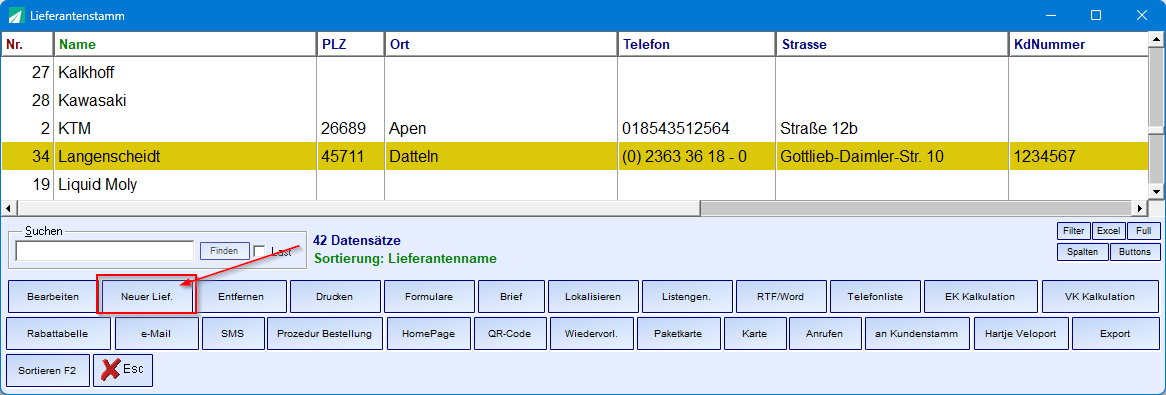The width and height of the screenshot is (1166, 395).
Task: Click the Apen city cell
Action: pyautogui.click(x=501, y=129)
